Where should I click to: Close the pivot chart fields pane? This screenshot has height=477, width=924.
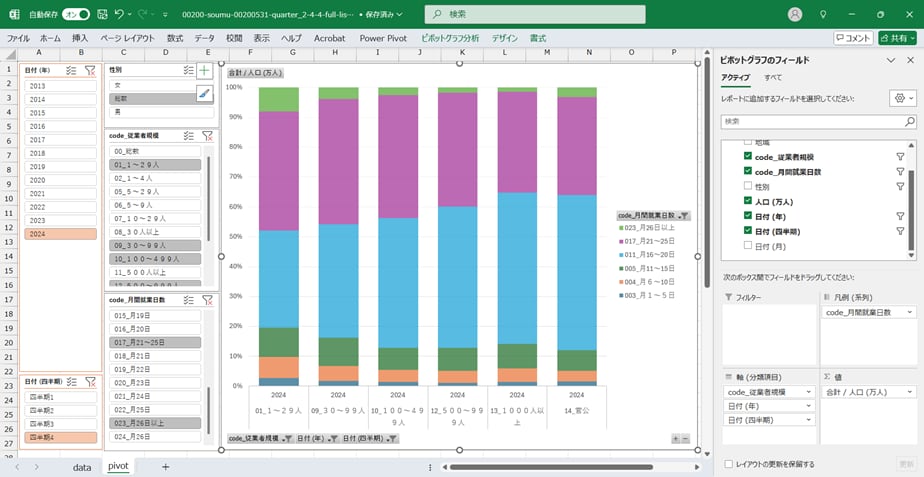point(909,60)
